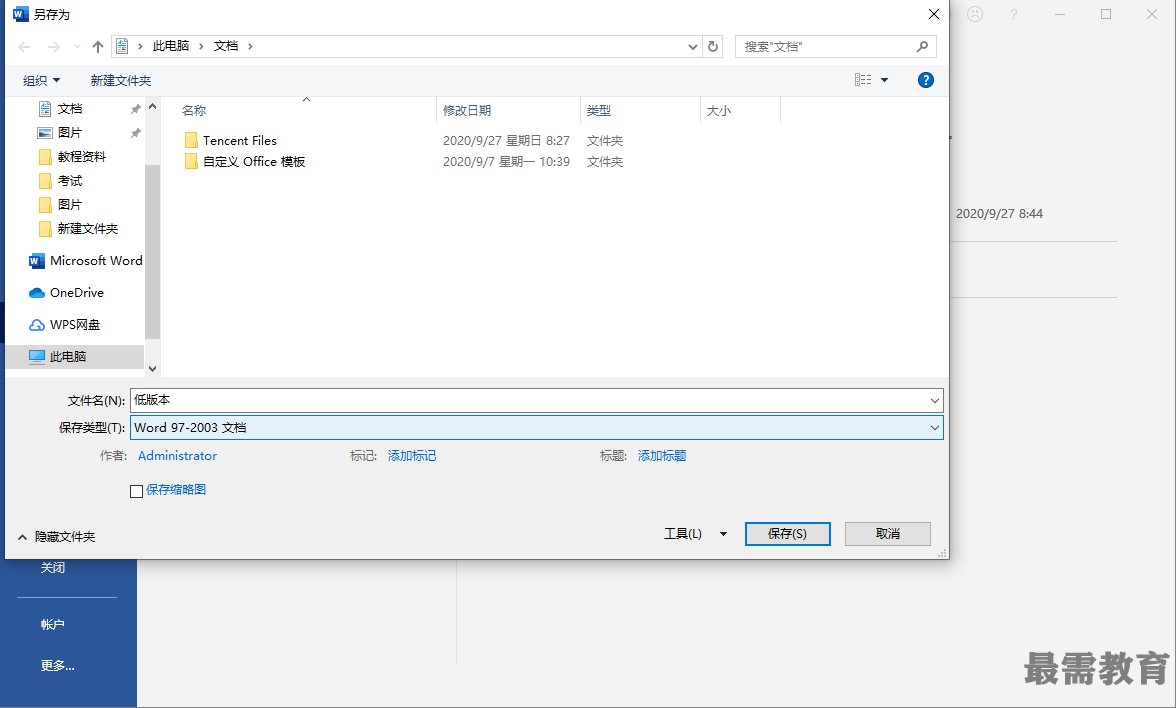Close the 另存为 dialog
Screen dimensions: 1176x708
click(934, 14)
